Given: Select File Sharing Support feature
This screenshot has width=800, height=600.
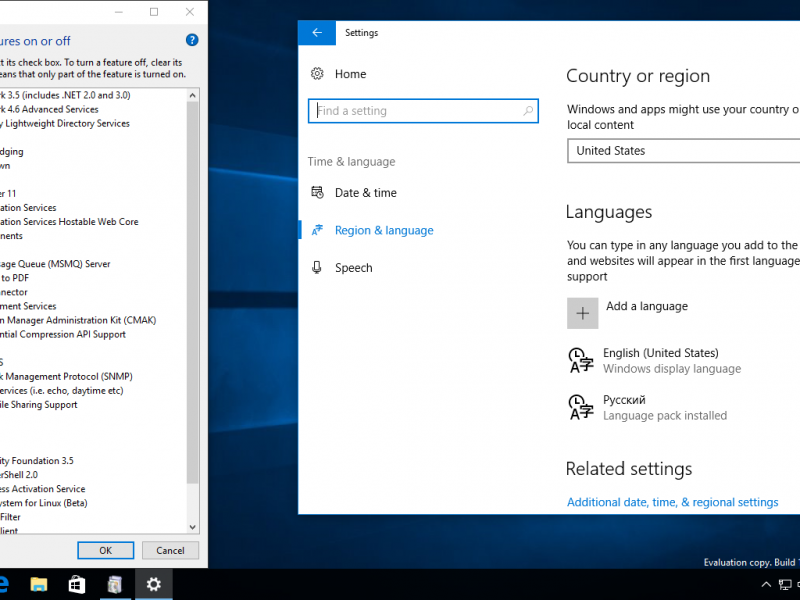Looking at the screenshot, I should (x=39, y=405).
